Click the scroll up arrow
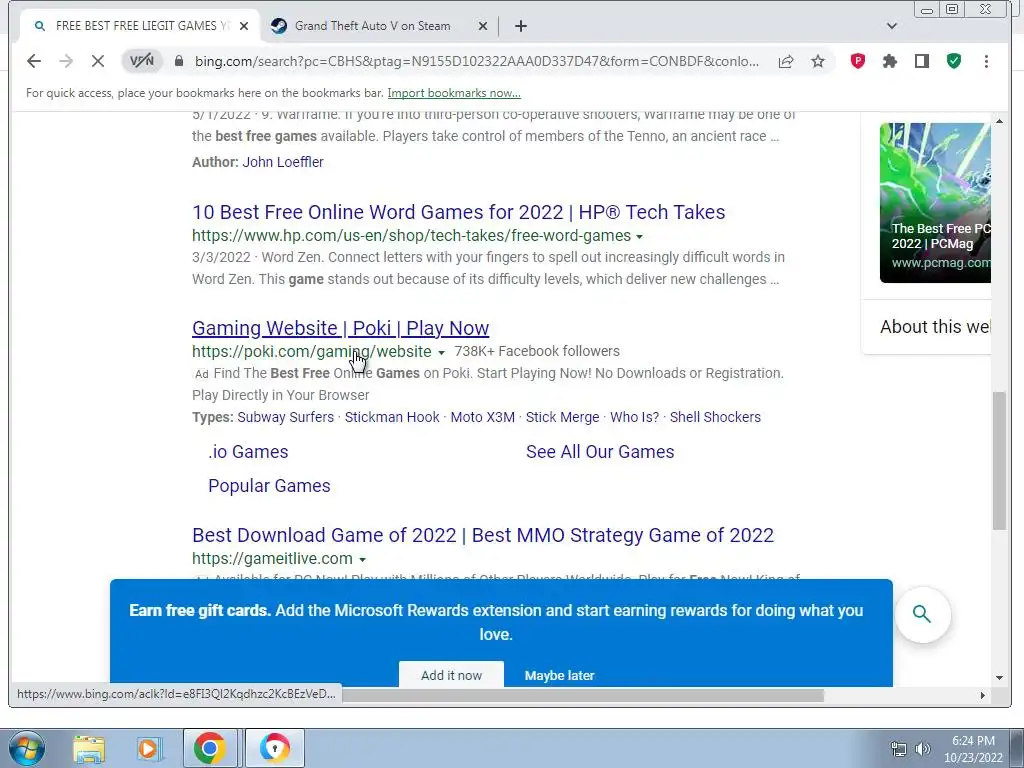This screenshot has width=1024, height=768. click(x=999, y=121)
